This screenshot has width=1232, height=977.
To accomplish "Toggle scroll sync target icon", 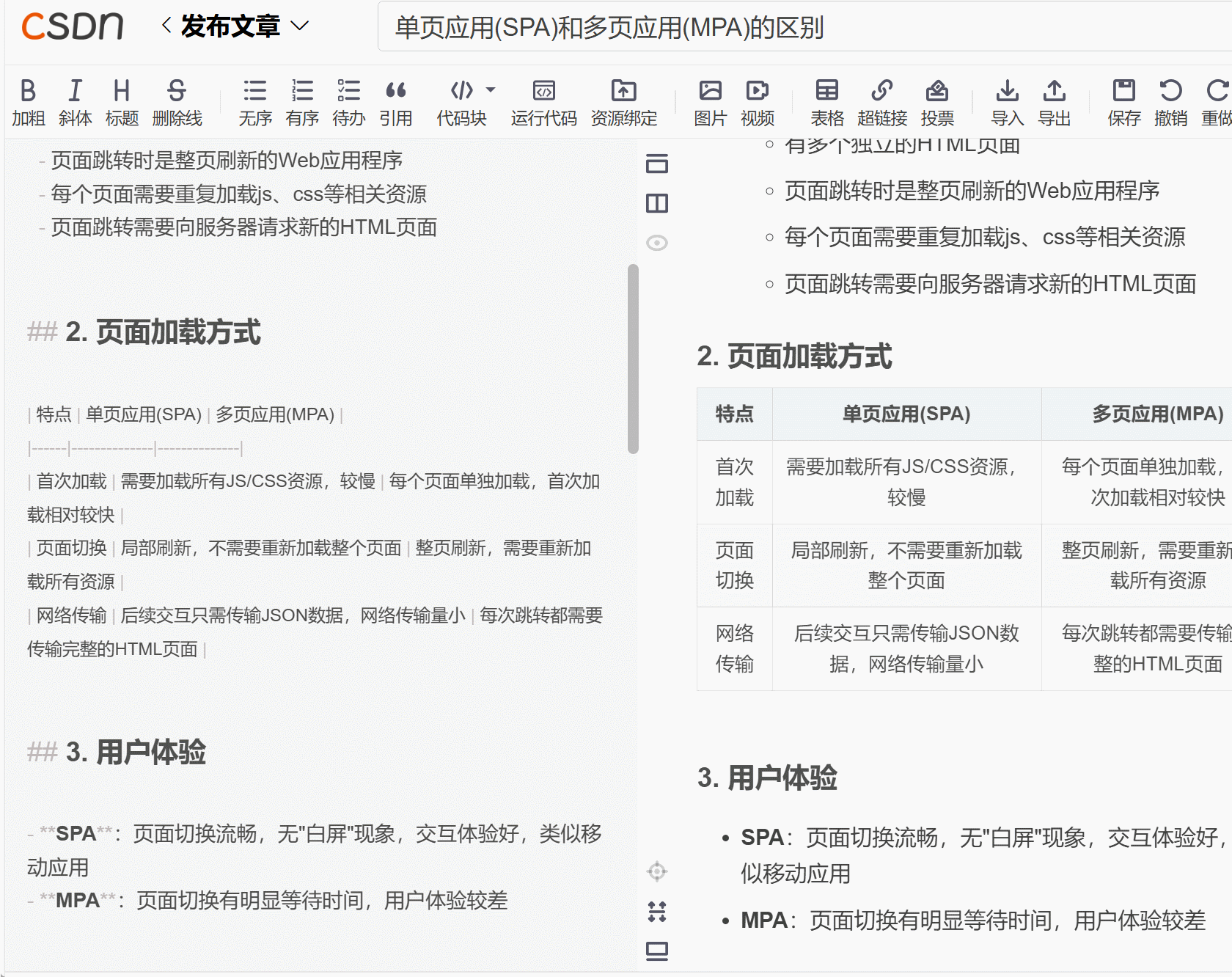I will pos(656,871).
